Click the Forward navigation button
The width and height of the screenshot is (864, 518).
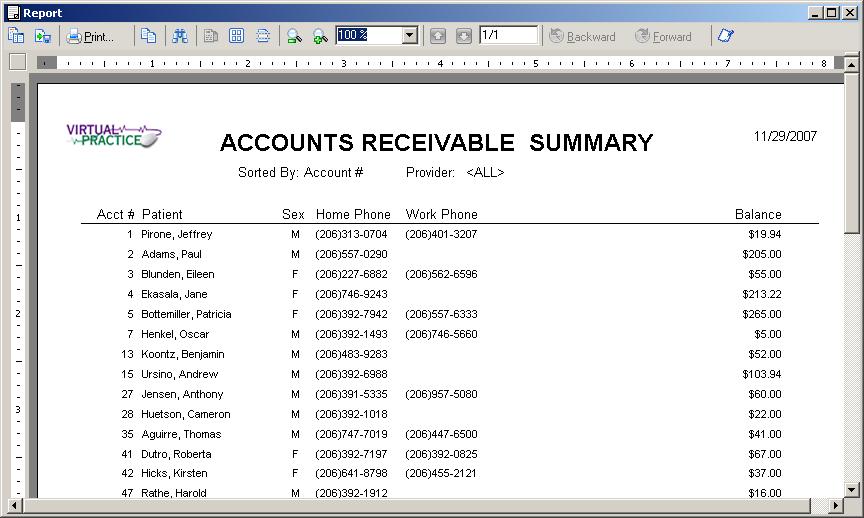point(664,36)
